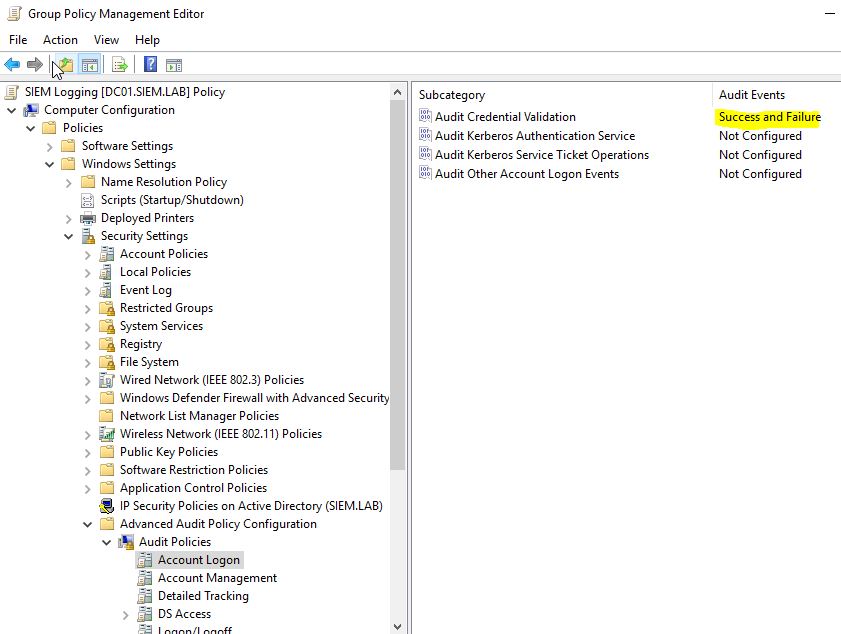The width and height of the screenshot is (841, 634).
Task: Expand the DS Access node
Action: point(126,615)
